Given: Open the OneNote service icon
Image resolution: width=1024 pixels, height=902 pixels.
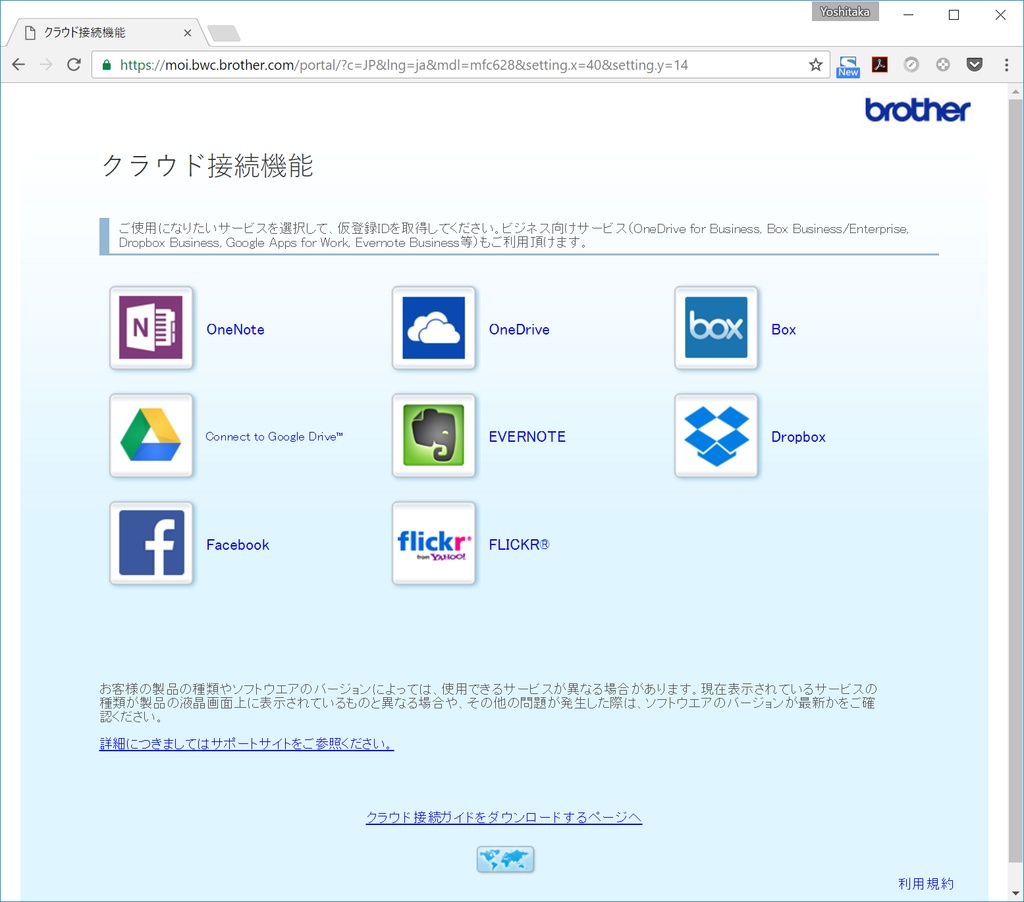Looking at the screenshot, I should (x=151, y=328).
